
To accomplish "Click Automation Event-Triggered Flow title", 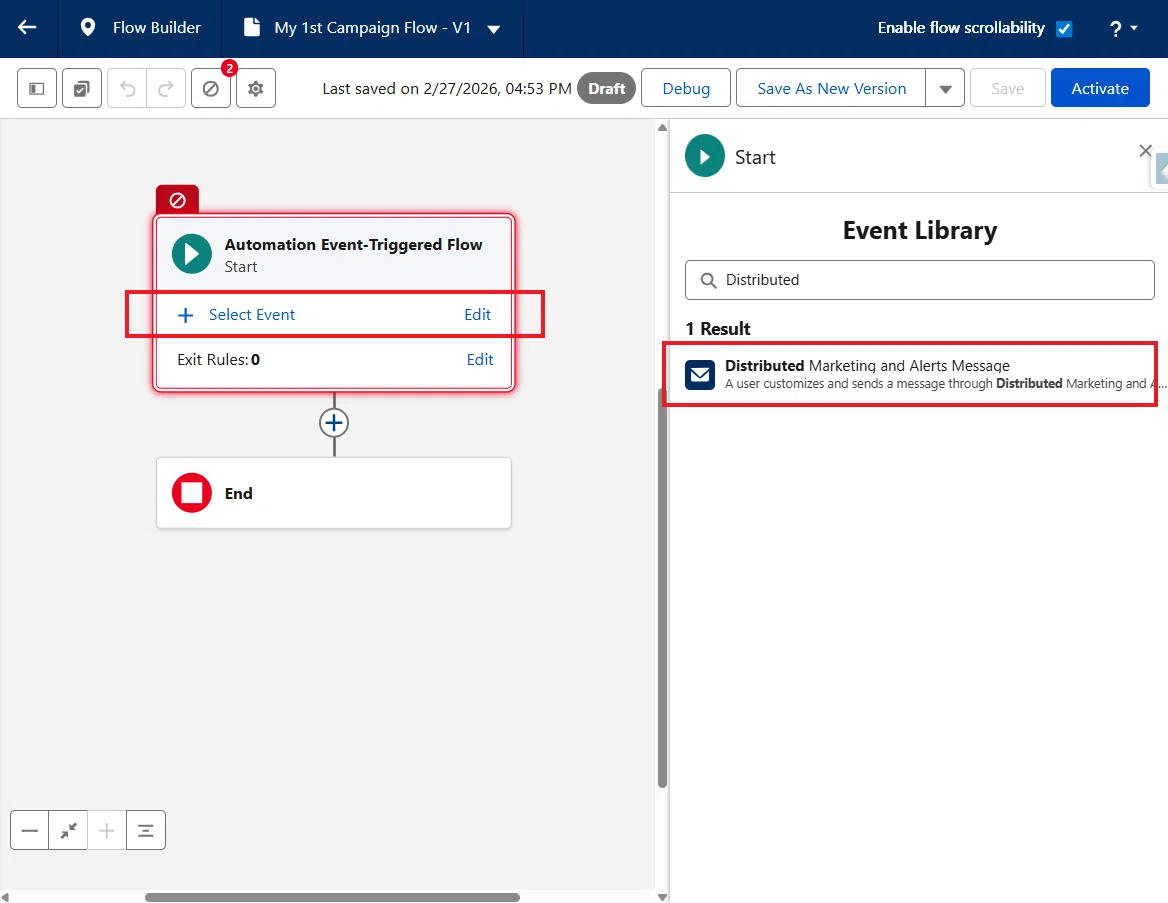I will [x=353, y=244].
